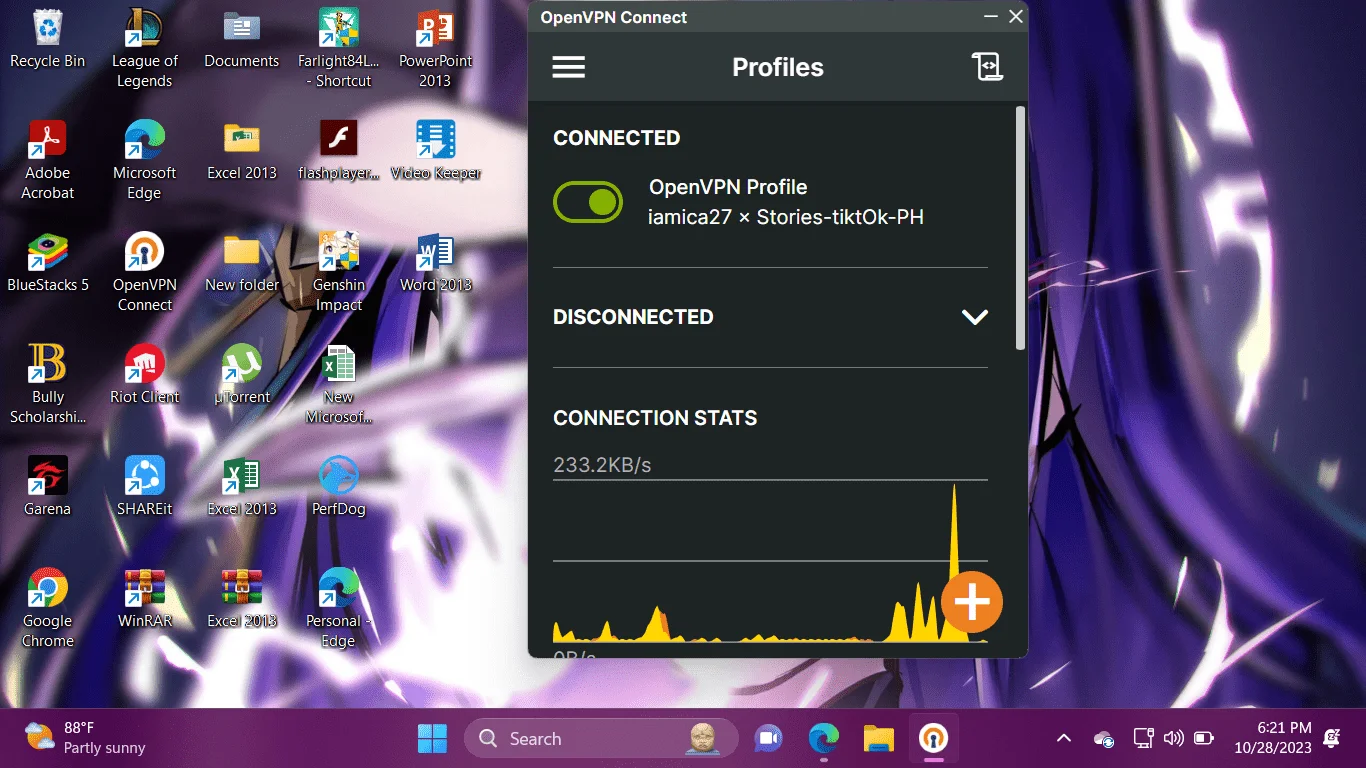Open the clock showing 6:21 PM
This screenshot has width=1366, height=768.
(x=1272, y=738)
